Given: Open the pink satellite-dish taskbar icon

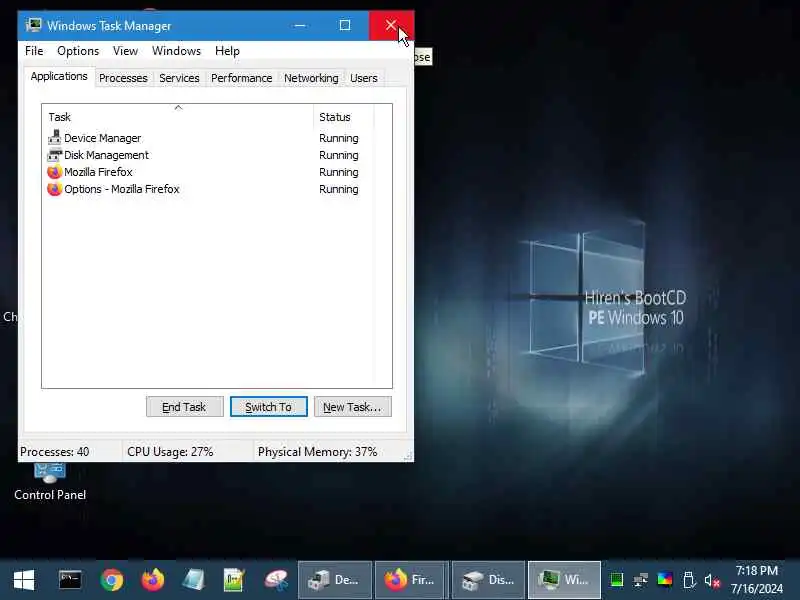Looking at the screenshot, I should pos(276,580).
